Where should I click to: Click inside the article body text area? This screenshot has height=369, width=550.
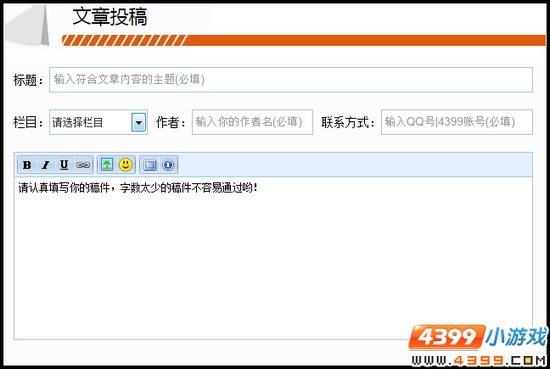coord(273,258)
